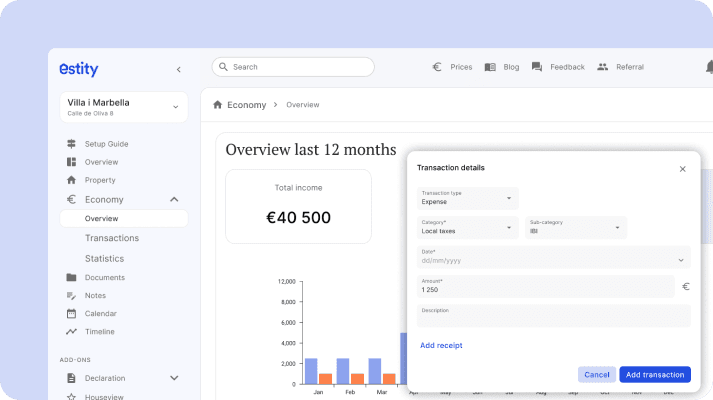Click the home icon in breadcrumb
This screenshot has height=400, width=713.
218,105
